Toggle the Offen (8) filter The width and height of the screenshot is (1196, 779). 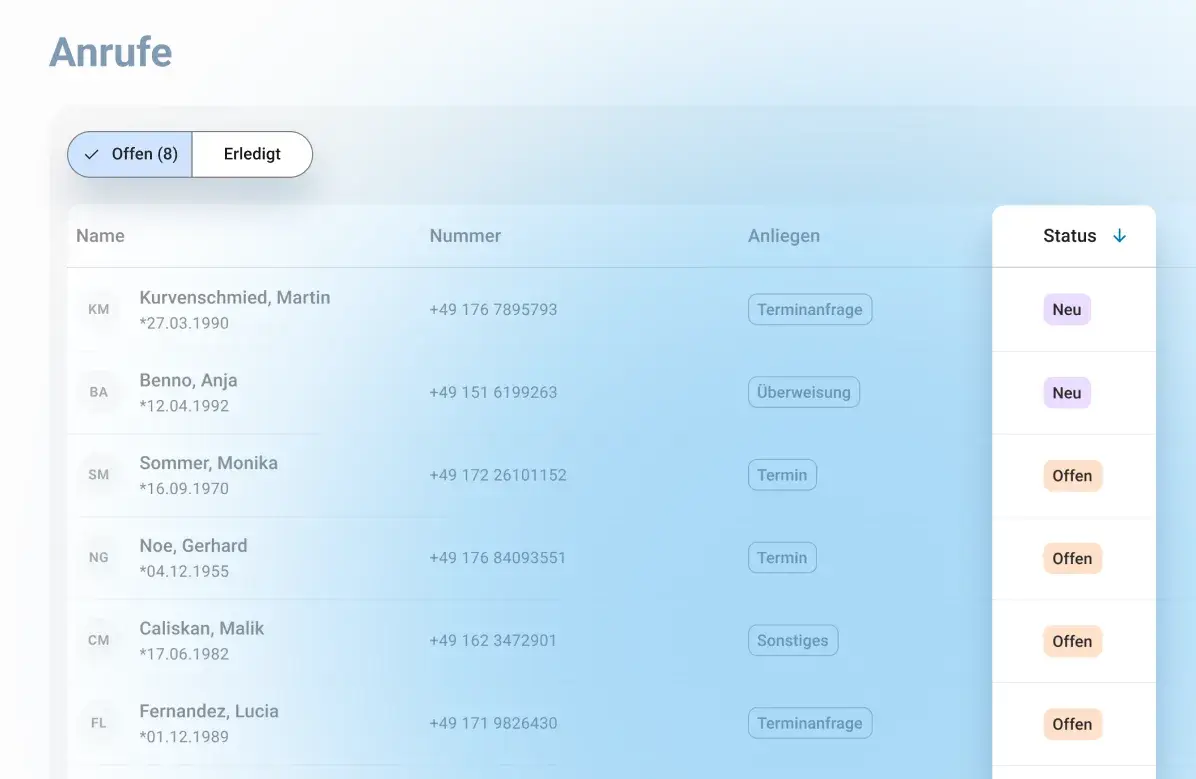pyautogui.click(x=130, y=154)
